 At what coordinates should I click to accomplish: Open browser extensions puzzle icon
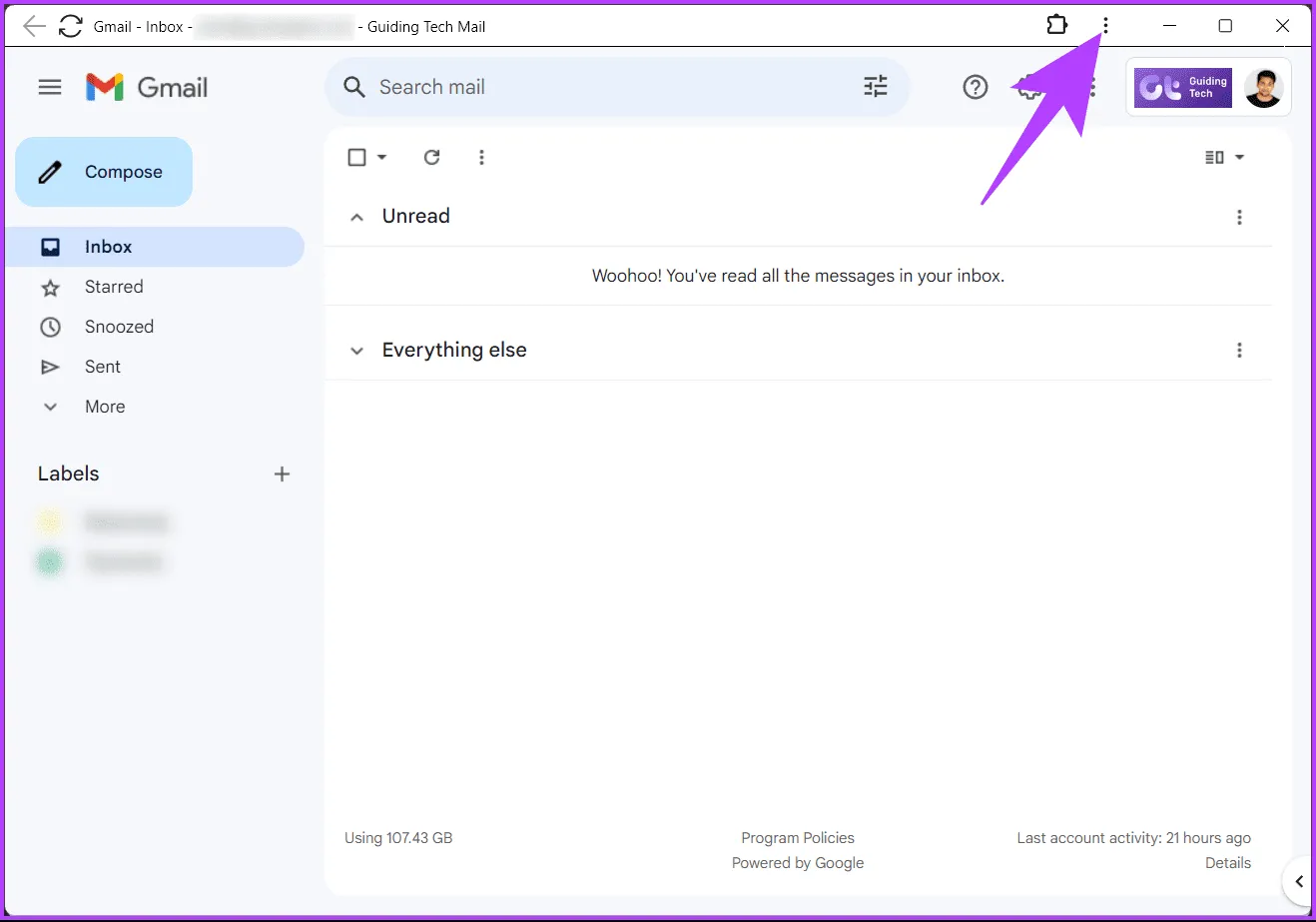tap(1056, 26)
